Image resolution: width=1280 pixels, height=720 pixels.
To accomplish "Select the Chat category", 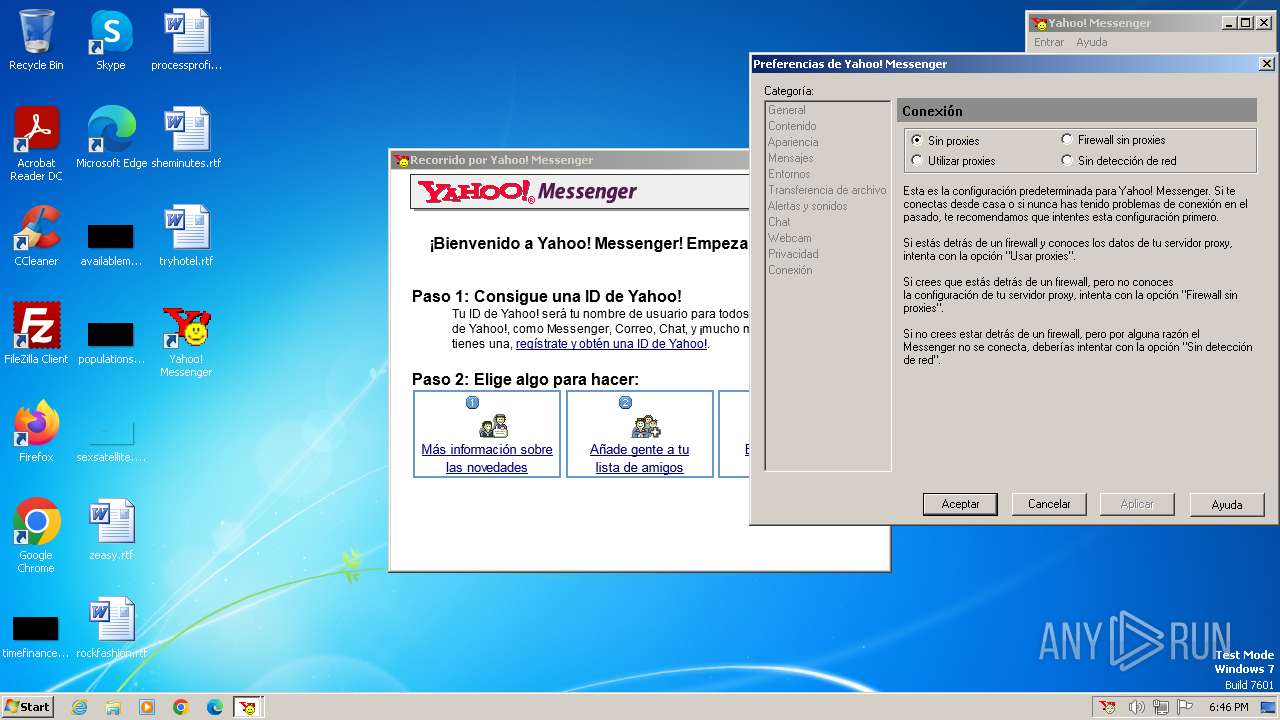I will click(779, 222).
